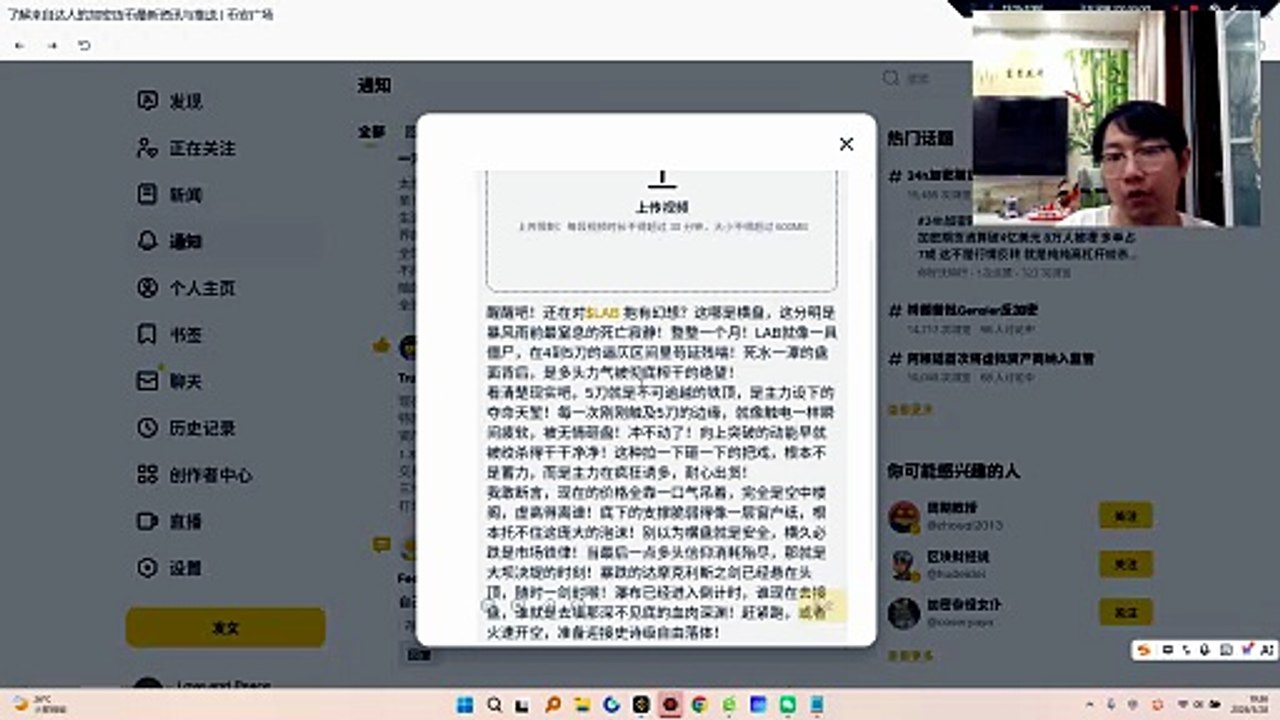Open 发现 in the left sidebar
Screen dimensions: 1280x720
tap(170, 101)
